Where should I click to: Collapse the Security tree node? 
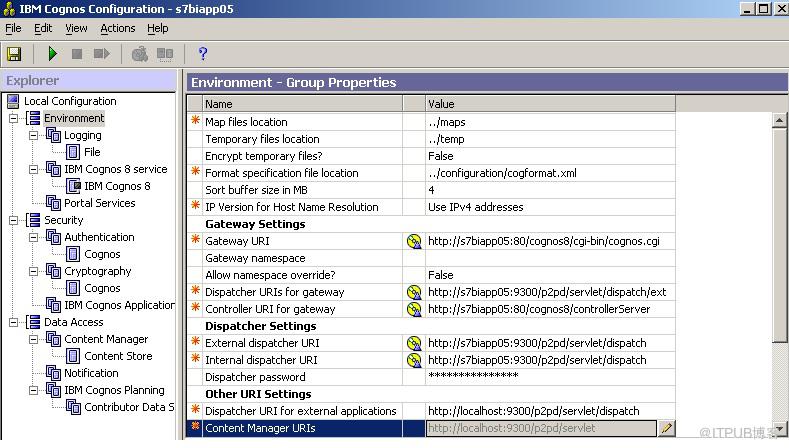[x=14, y=220]
